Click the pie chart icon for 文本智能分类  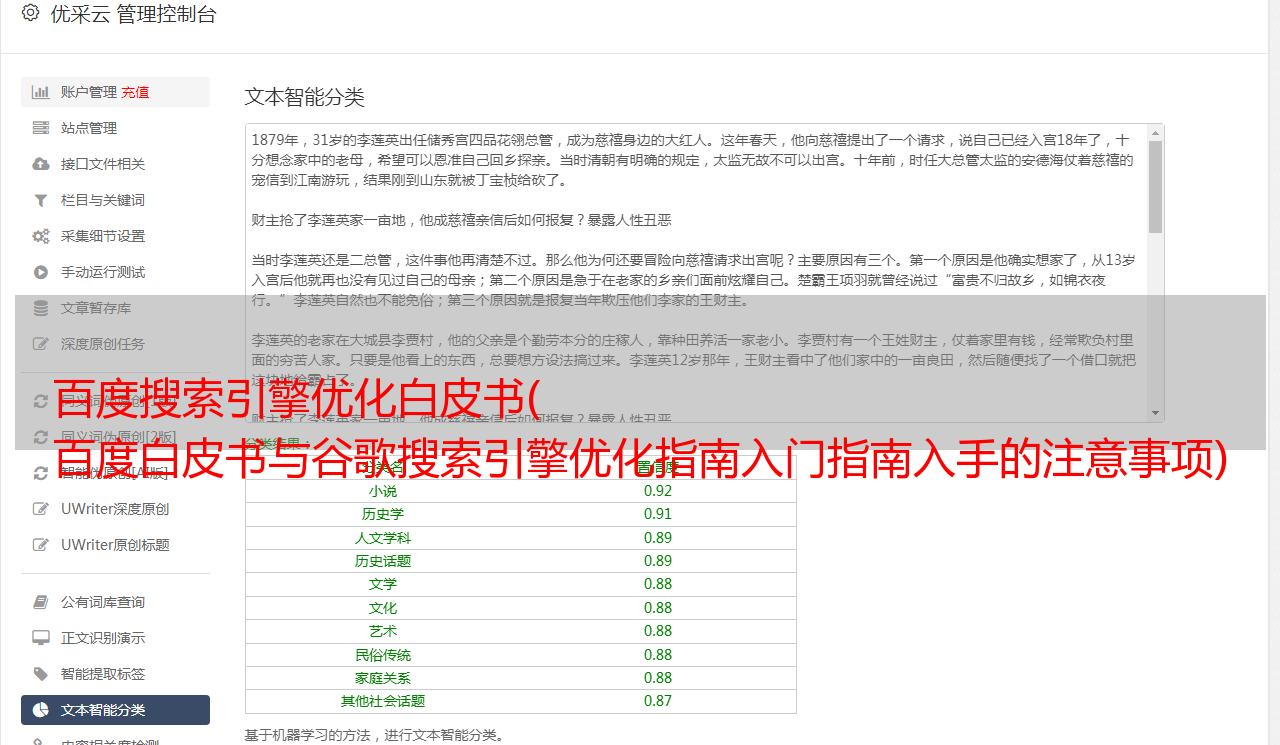pyautogui.click(x=41, y=710)
